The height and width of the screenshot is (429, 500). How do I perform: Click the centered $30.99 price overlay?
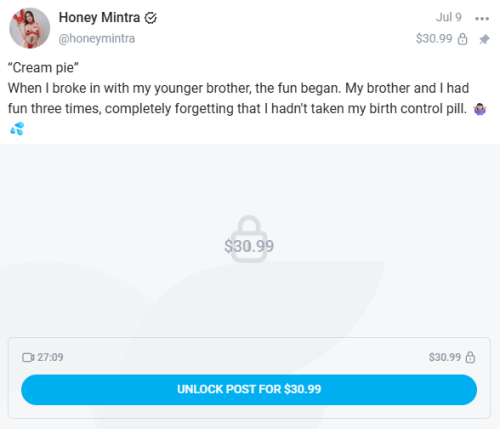click(x=249, y=246)
